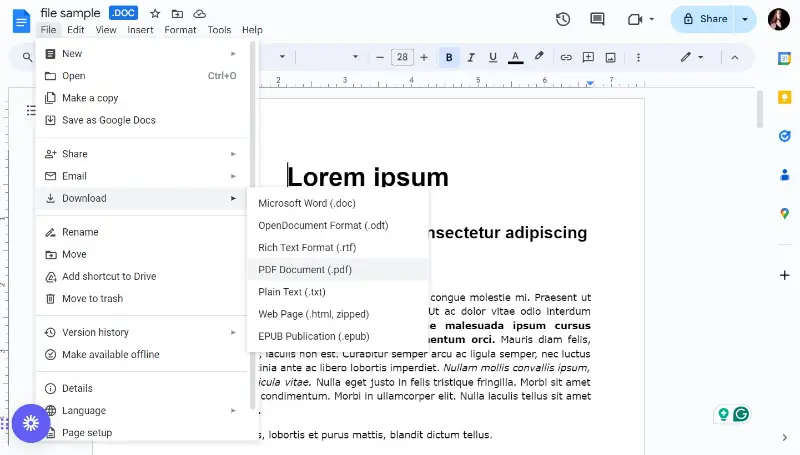The image size is (800, 455).
Task: Toggle underline formatting
Action: coord(493,57)
